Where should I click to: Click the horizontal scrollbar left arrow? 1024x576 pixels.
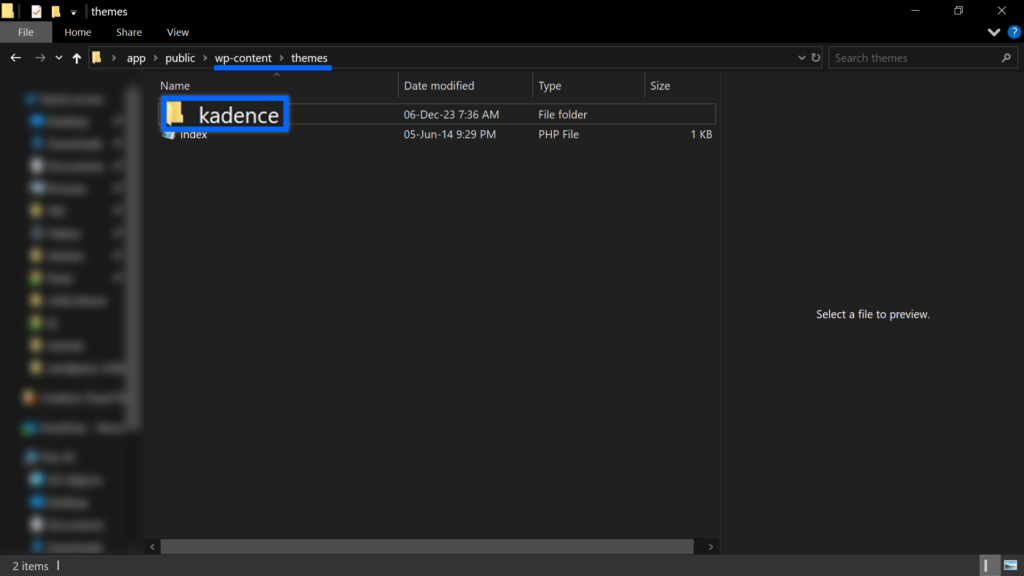coord(152,547)
